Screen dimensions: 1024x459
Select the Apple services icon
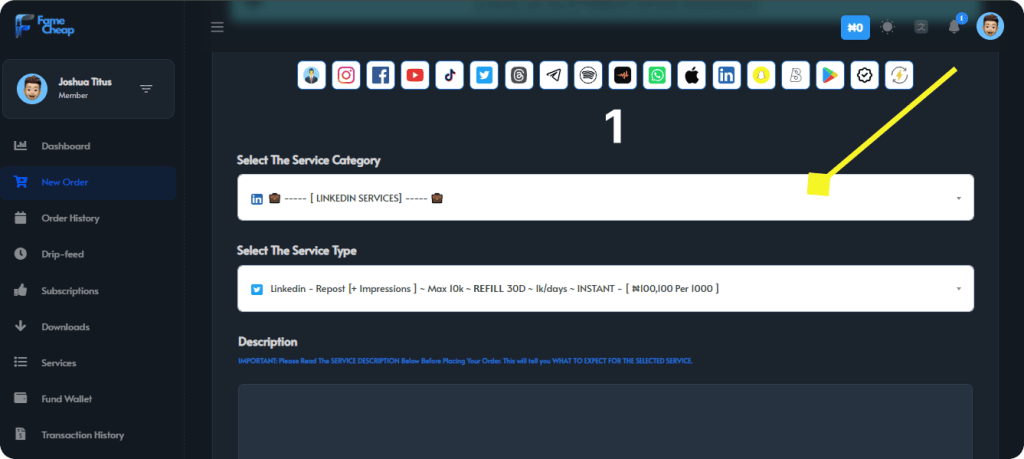tap(692, 76)
